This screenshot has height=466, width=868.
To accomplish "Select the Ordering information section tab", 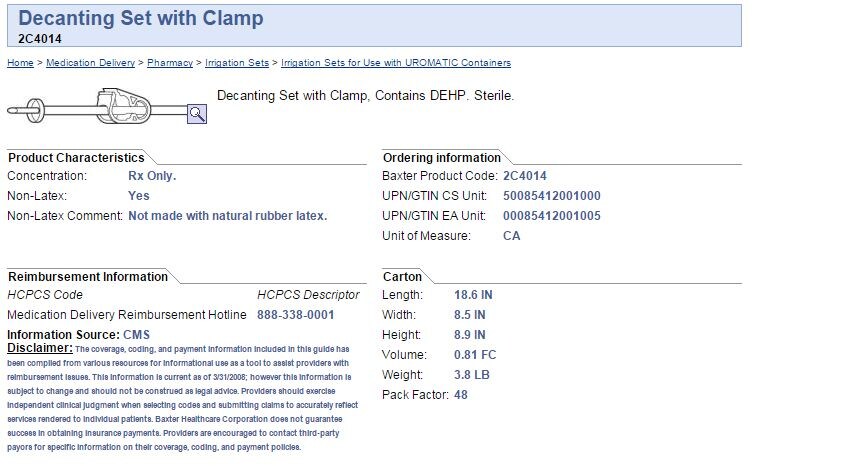I will tap(441, 157).
